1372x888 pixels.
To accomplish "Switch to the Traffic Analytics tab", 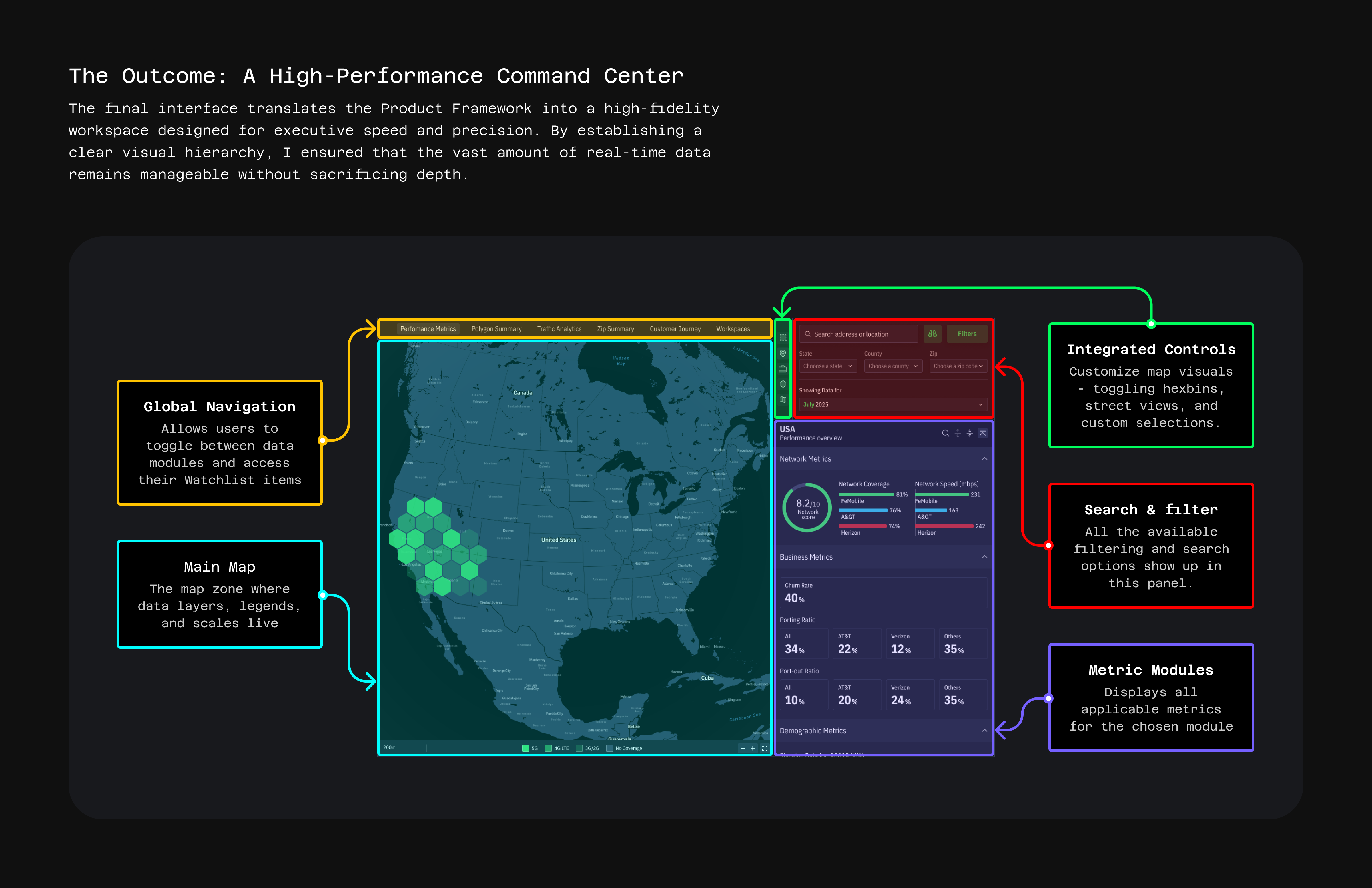I will pyautogui.click(x=559, y=329).
